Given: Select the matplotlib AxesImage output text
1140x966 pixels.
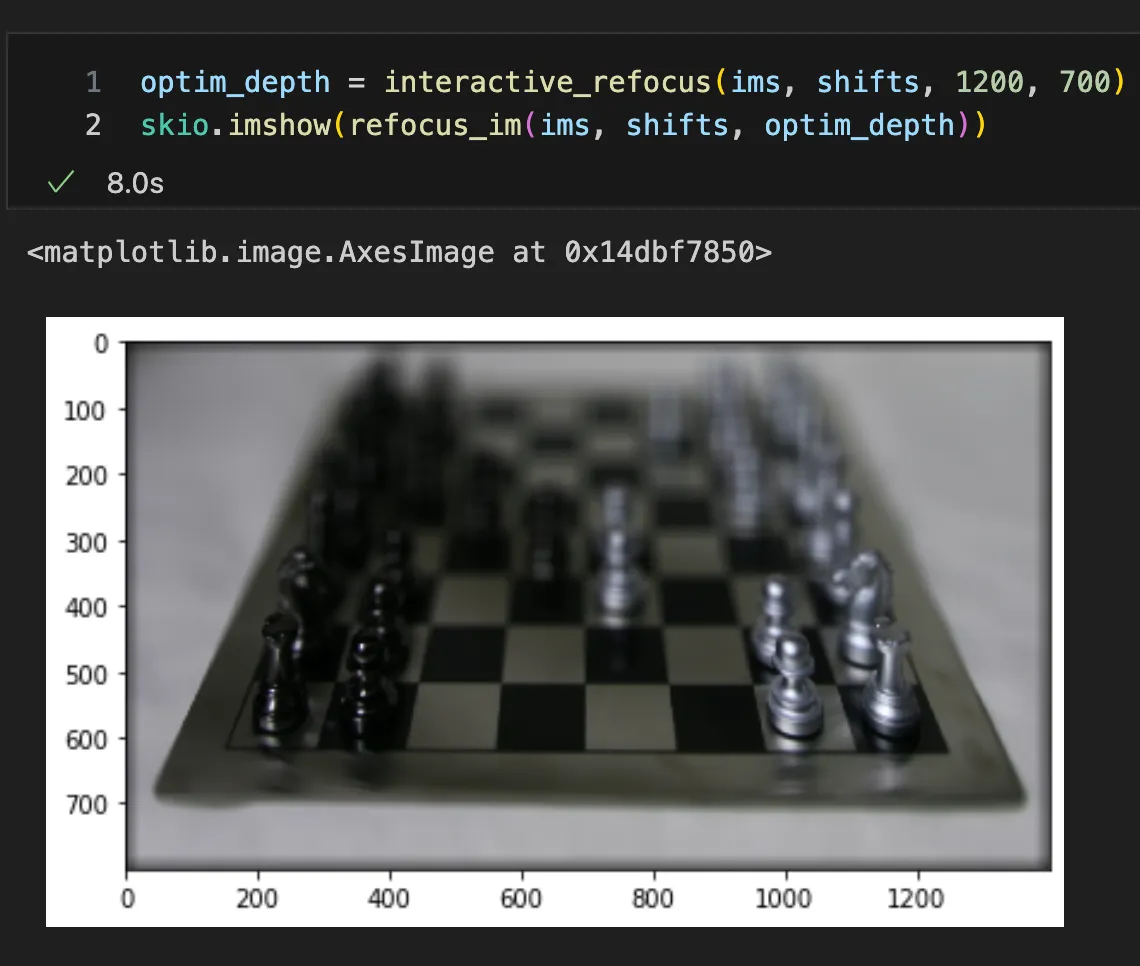Looking at the screenshot, I should pos(399,252).
